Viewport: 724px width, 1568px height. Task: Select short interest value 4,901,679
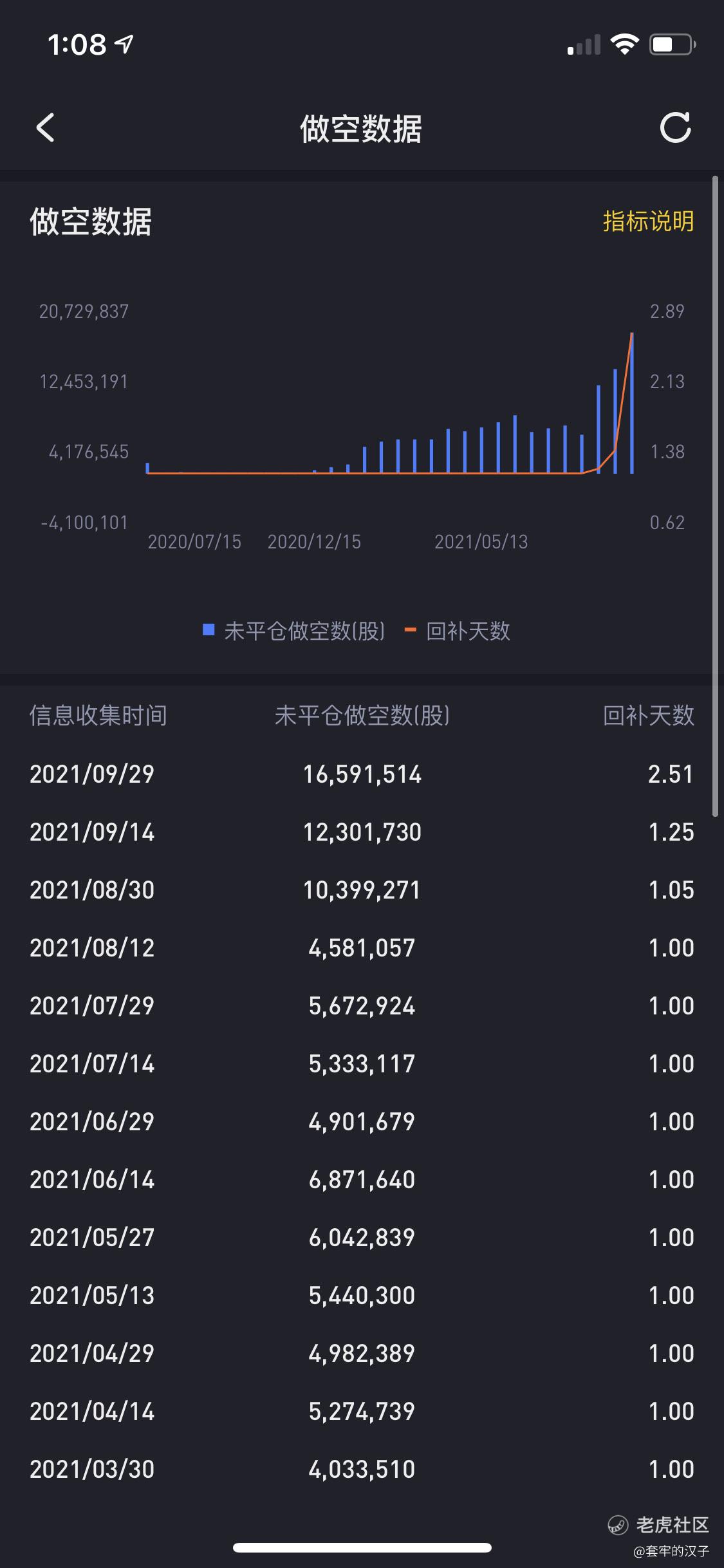(362, 1121)
